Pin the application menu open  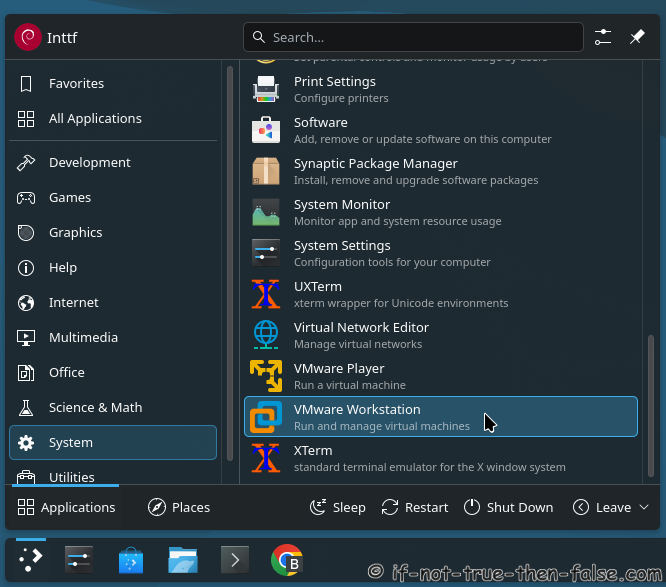(637, 37)
